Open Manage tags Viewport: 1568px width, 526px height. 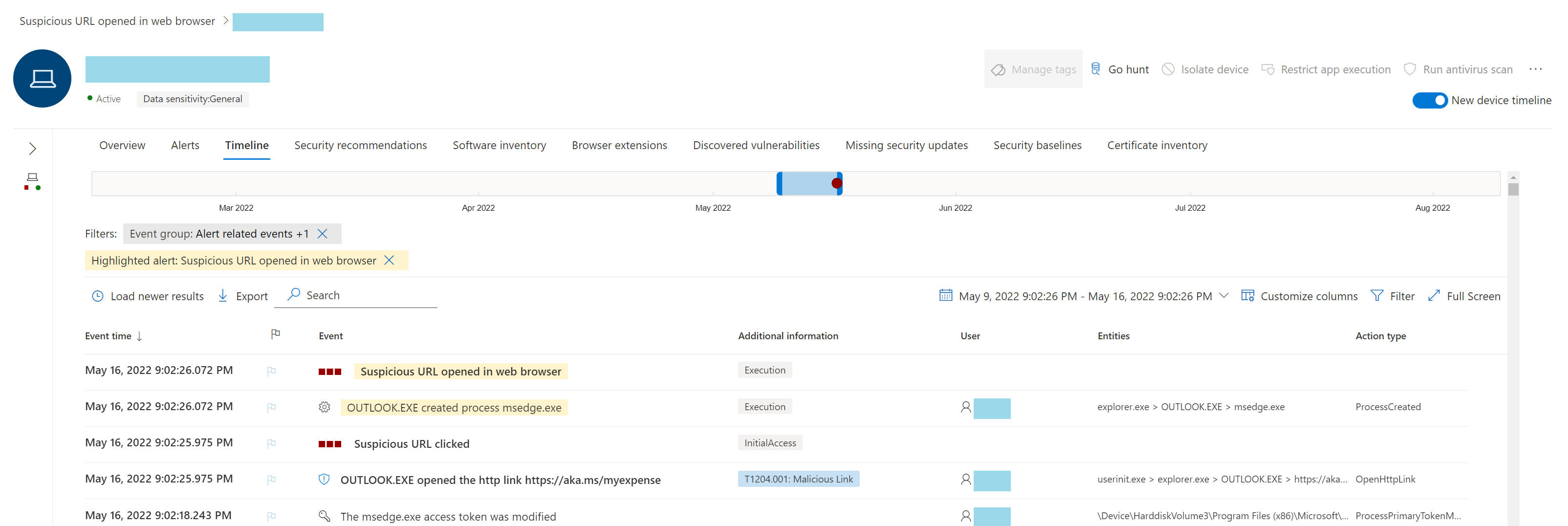pyautogui.click(x=1033, y=69)
